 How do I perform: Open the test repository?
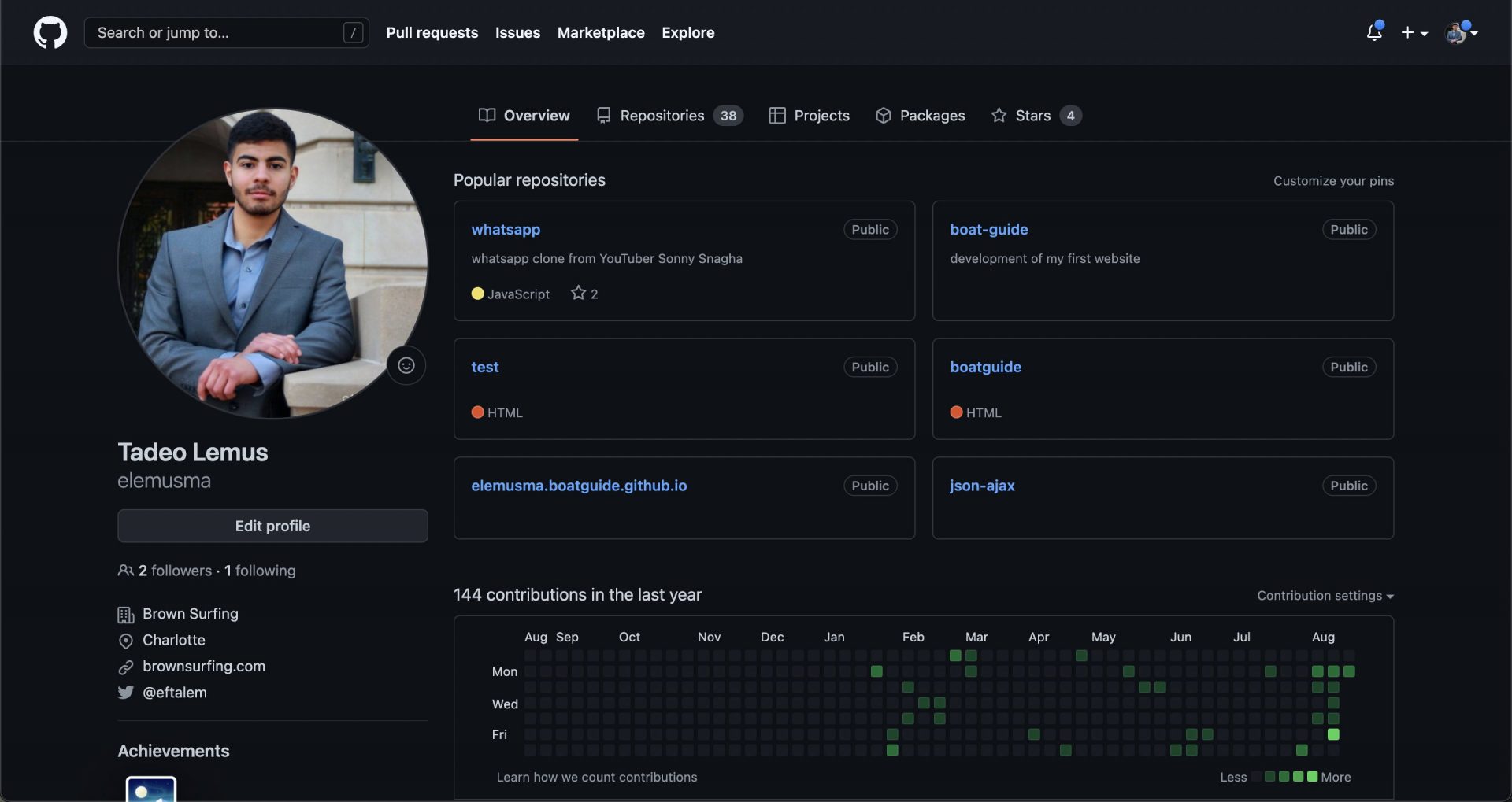485,368
